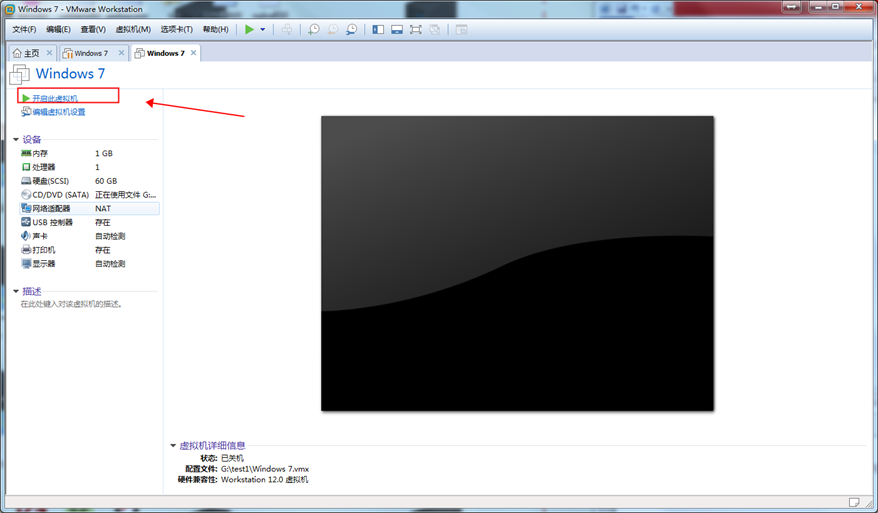This screenshot has width=878, height=513.
Task: Open the 帮助(H) menu
Action: [x=216, y=29]
